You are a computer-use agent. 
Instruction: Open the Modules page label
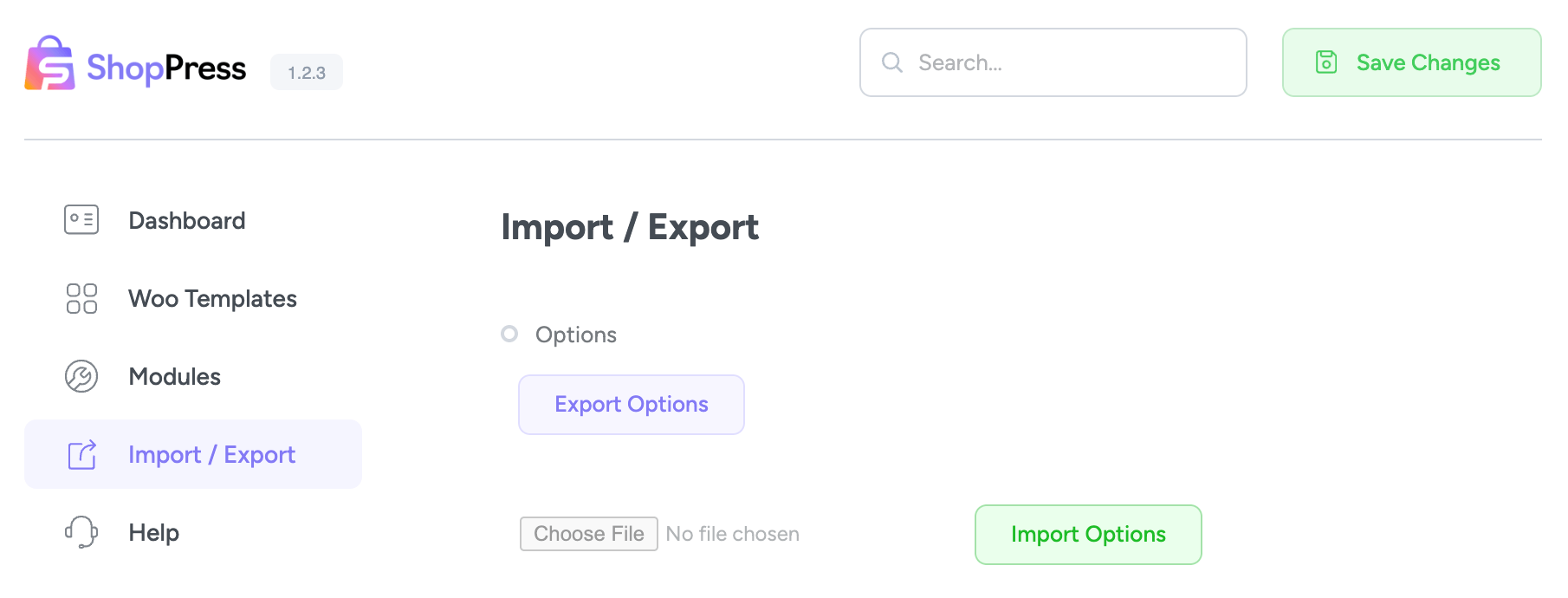(x=174, y=377)
